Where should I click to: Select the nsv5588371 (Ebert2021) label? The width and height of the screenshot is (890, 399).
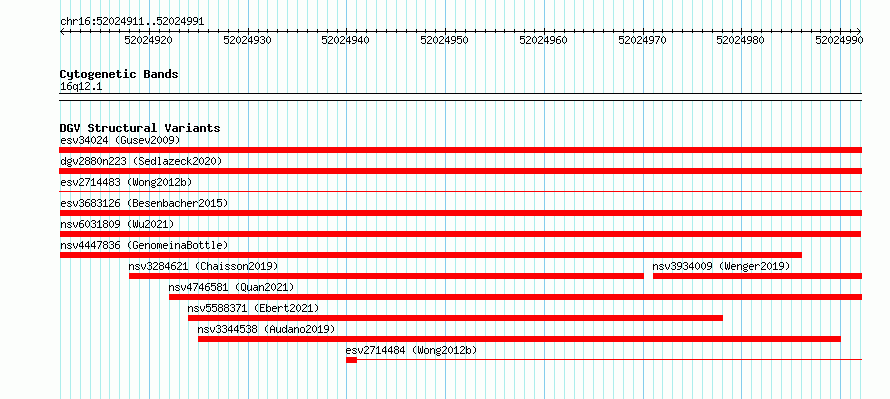(253, 308)
